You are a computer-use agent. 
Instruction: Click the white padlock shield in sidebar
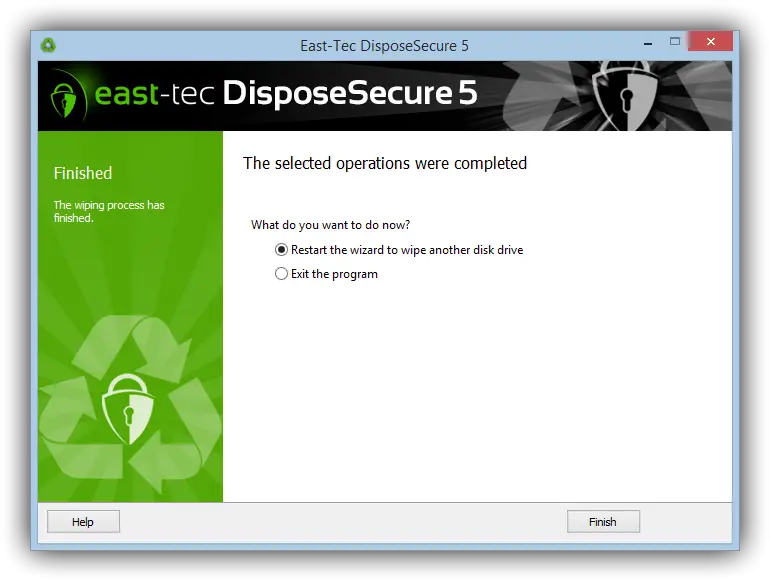[x=128, y=409]
